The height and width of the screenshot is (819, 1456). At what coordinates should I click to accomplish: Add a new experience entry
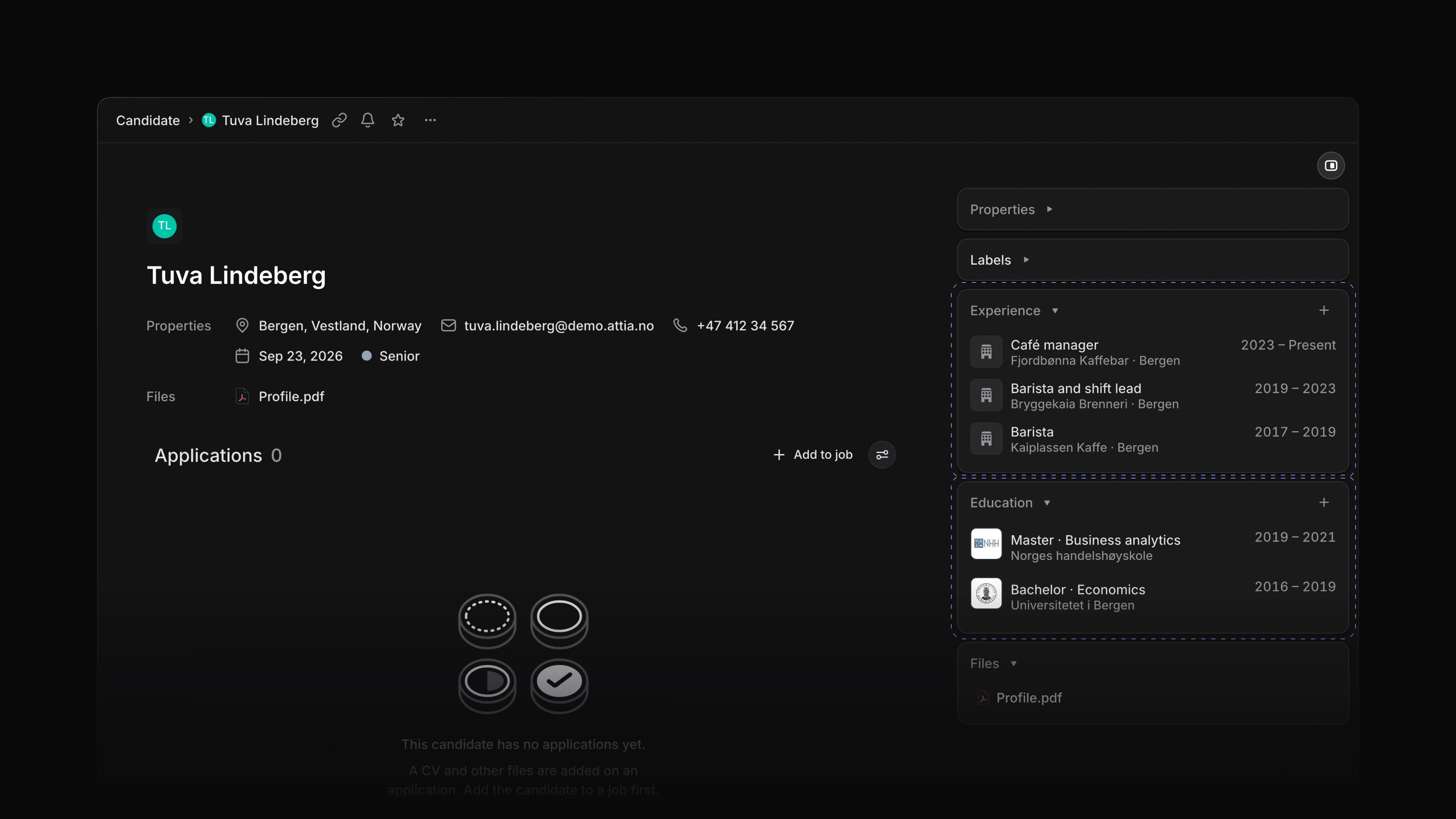click(x=1324, y=310)
